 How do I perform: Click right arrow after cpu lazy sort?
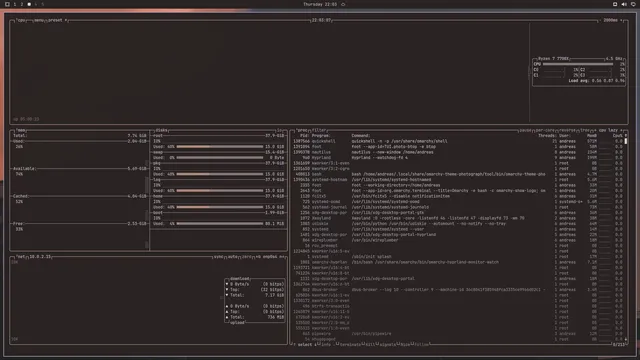(x=621, y=130)
